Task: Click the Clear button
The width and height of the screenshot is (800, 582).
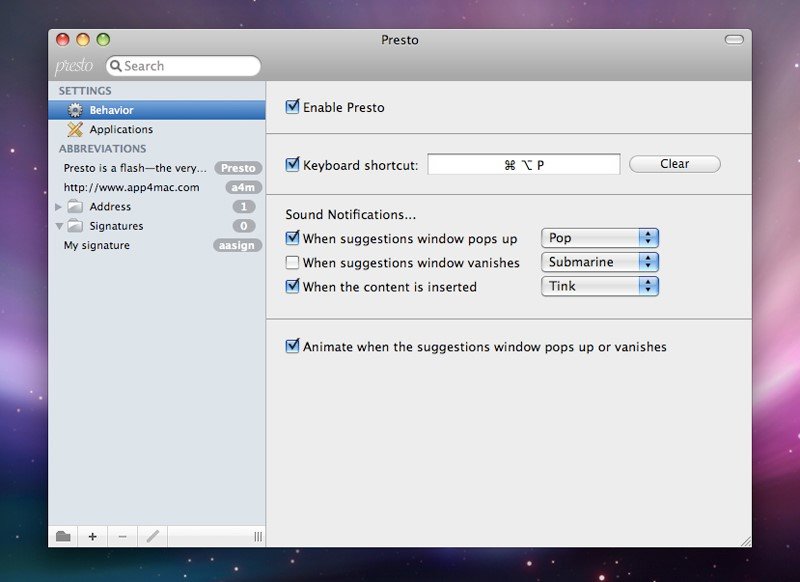Action: point(674,164)
